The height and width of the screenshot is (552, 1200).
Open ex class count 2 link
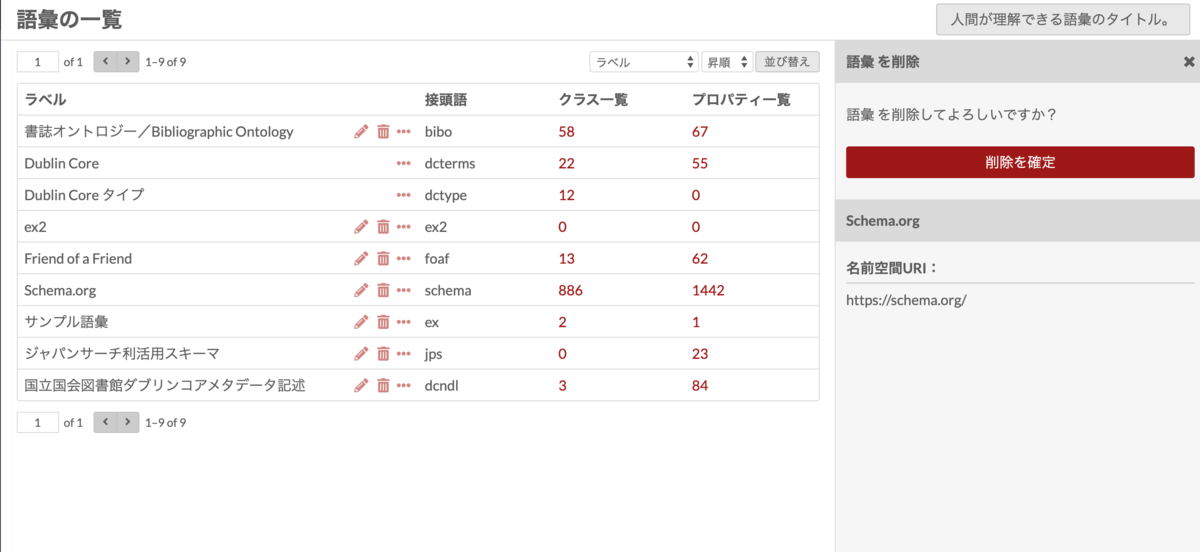pyautogui.click(x=562, y=322)
